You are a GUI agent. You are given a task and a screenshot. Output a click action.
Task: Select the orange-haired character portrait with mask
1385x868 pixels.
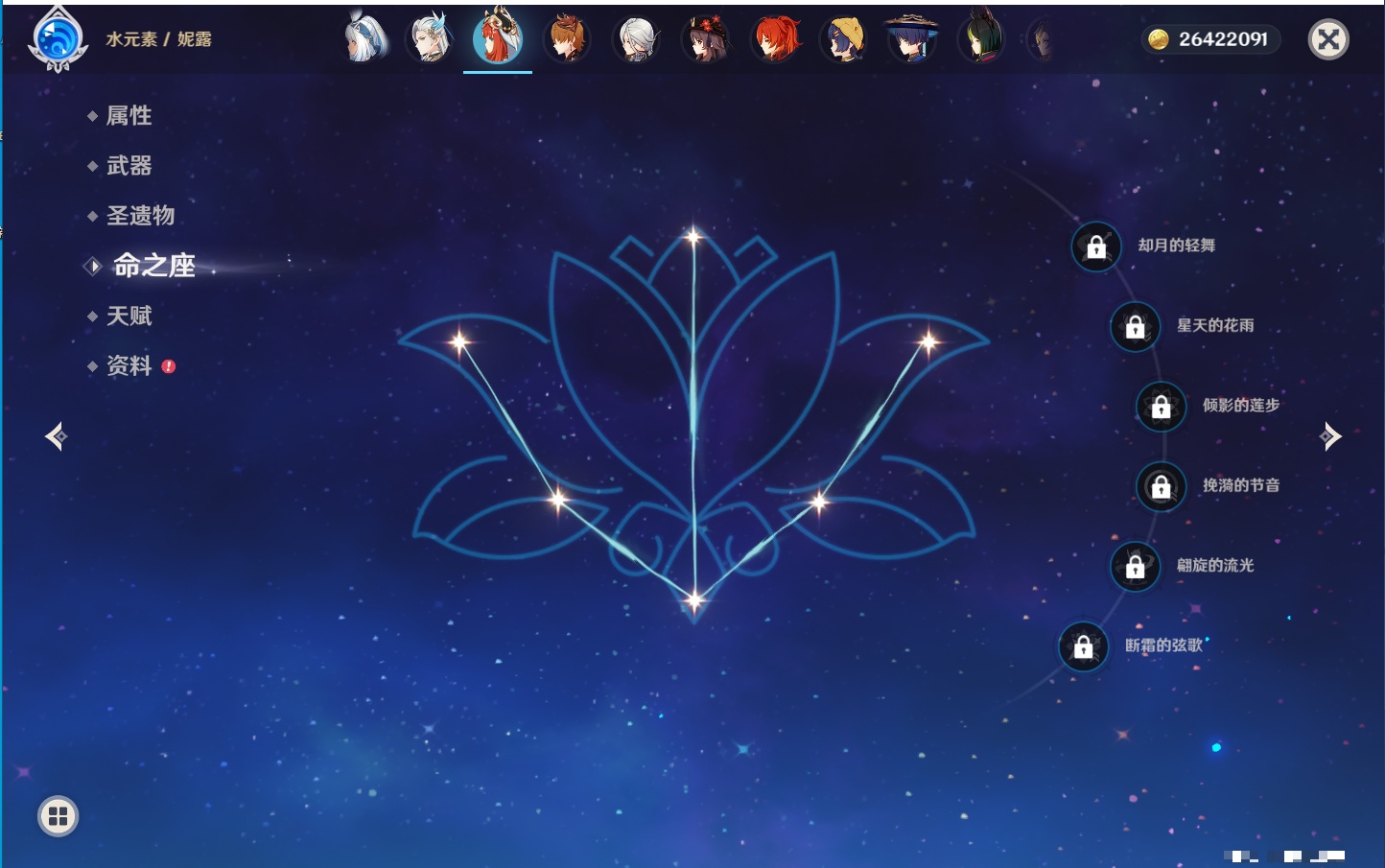click(x=567, y=39)
